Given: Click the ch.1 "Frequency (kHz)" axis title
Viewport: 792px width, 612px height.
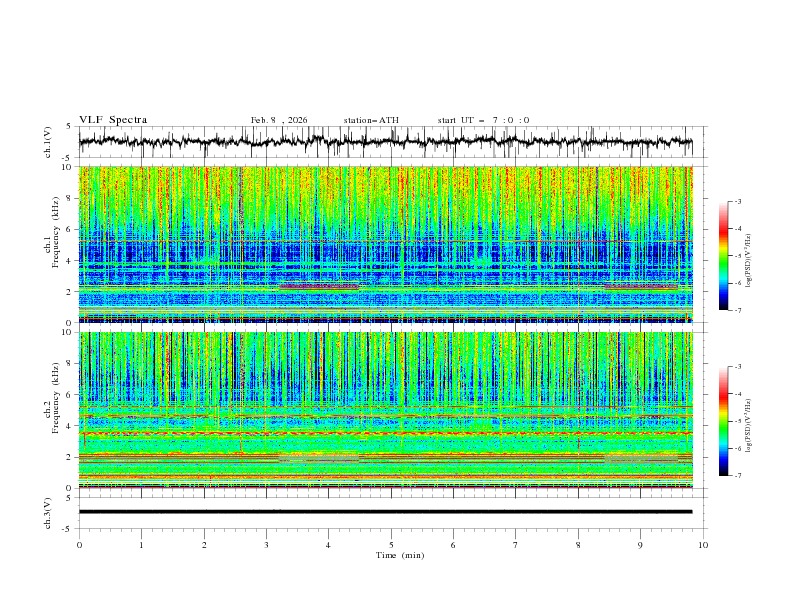Looking at the screenshot, I should click(56, 233).
